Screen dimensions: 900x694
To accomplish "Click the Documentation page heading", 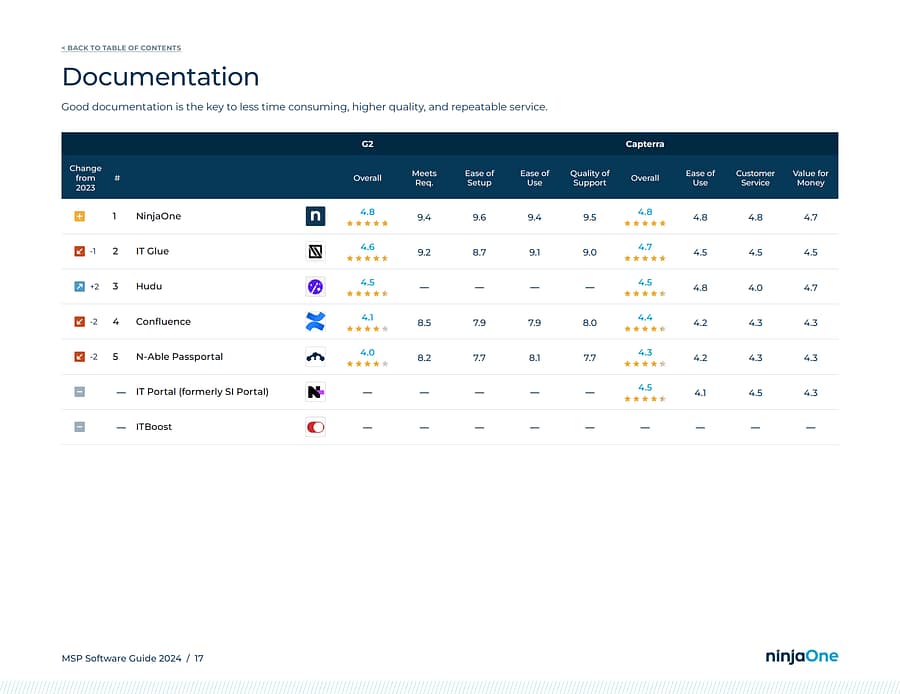I will (x=160, y=77).
